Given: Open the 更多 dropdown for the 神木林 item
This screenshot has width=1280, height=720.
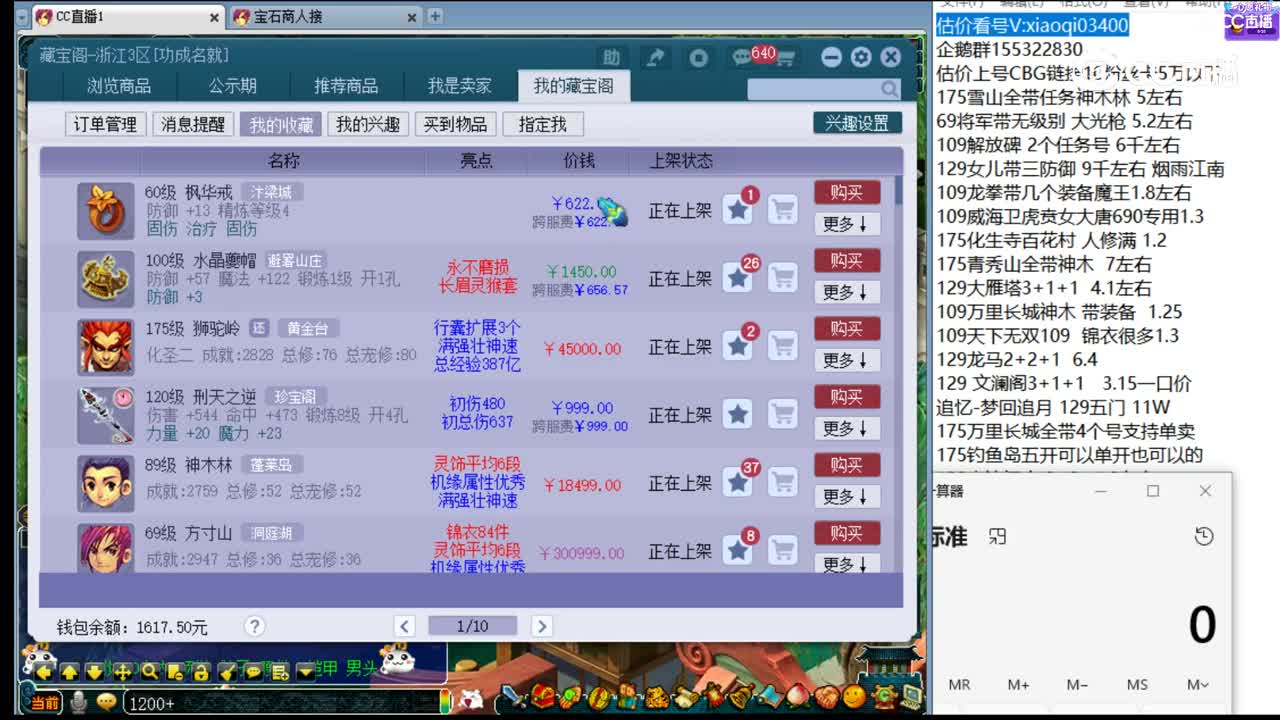Looking at the screenshot, I should point(847,496).
